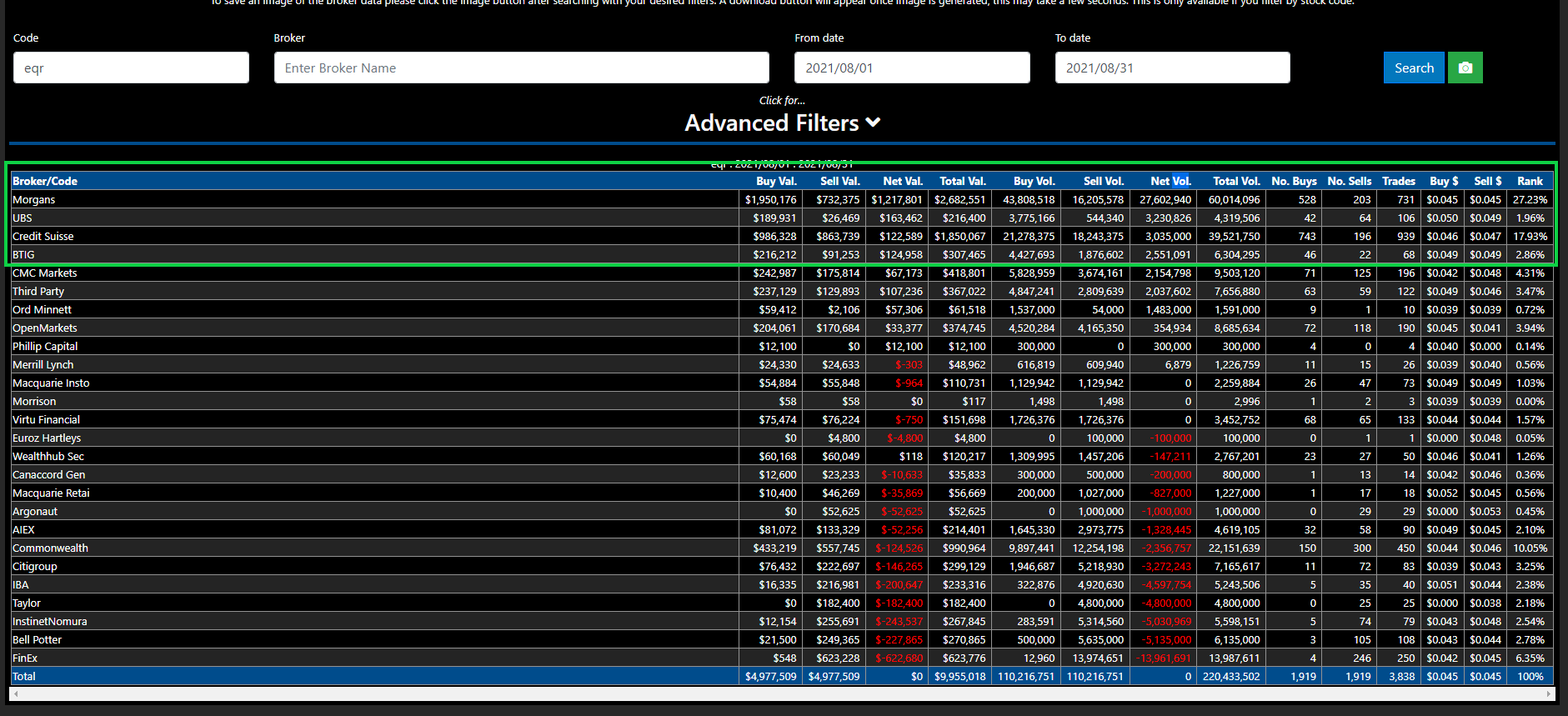The image size is (1568, 716).
Task: Select the Ord Minnett broker name
Action: (42, 310)
